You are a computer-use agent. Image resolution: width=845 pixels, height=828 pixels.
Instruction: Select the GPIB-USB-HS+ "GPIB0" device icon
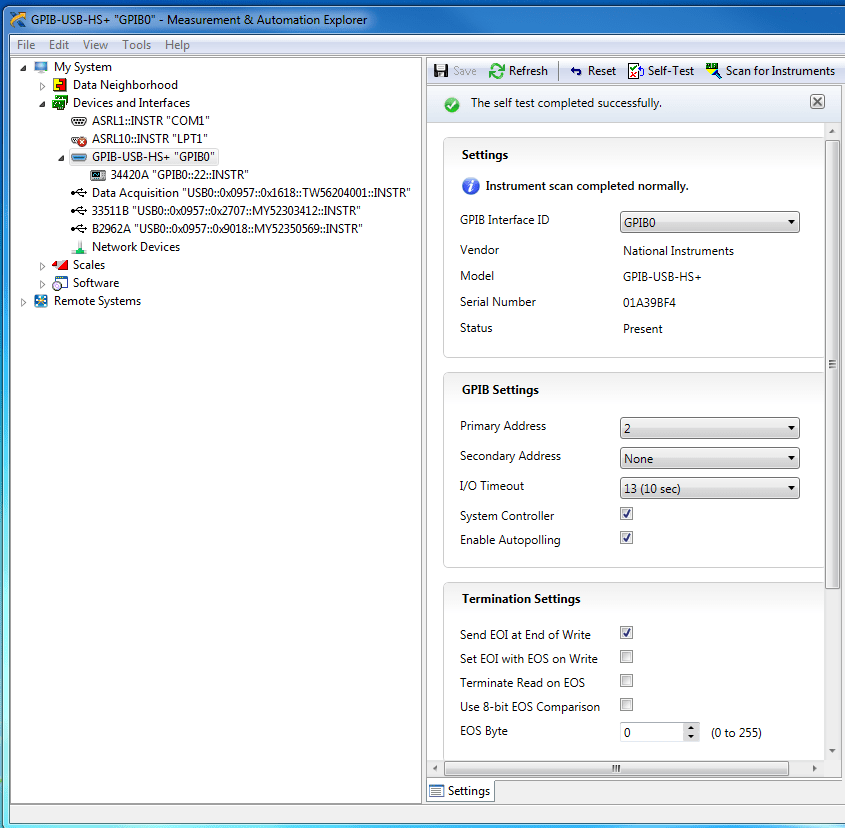77,156
